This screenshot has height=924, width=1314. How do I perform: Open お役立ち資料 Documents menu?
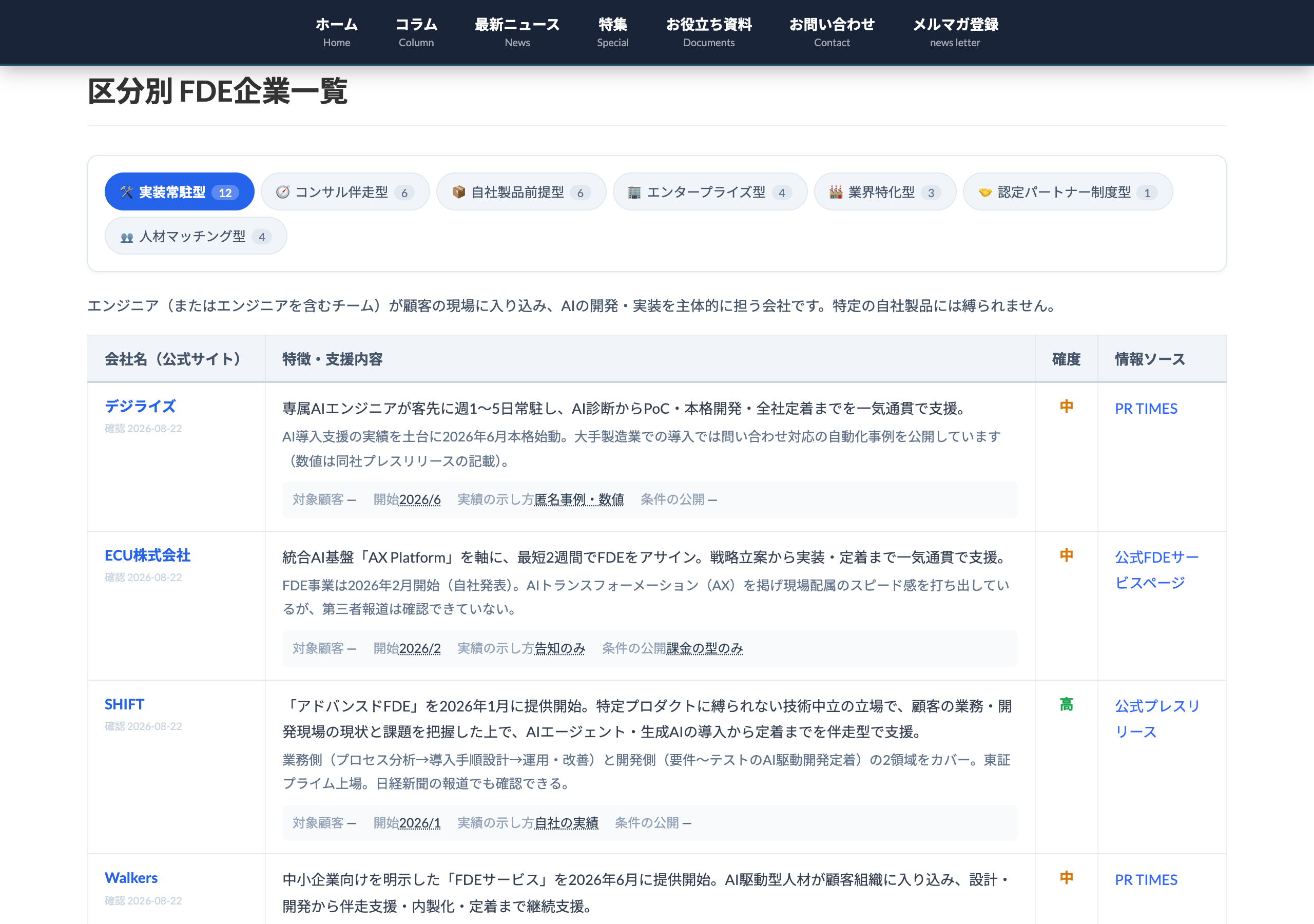click(708, 32)
